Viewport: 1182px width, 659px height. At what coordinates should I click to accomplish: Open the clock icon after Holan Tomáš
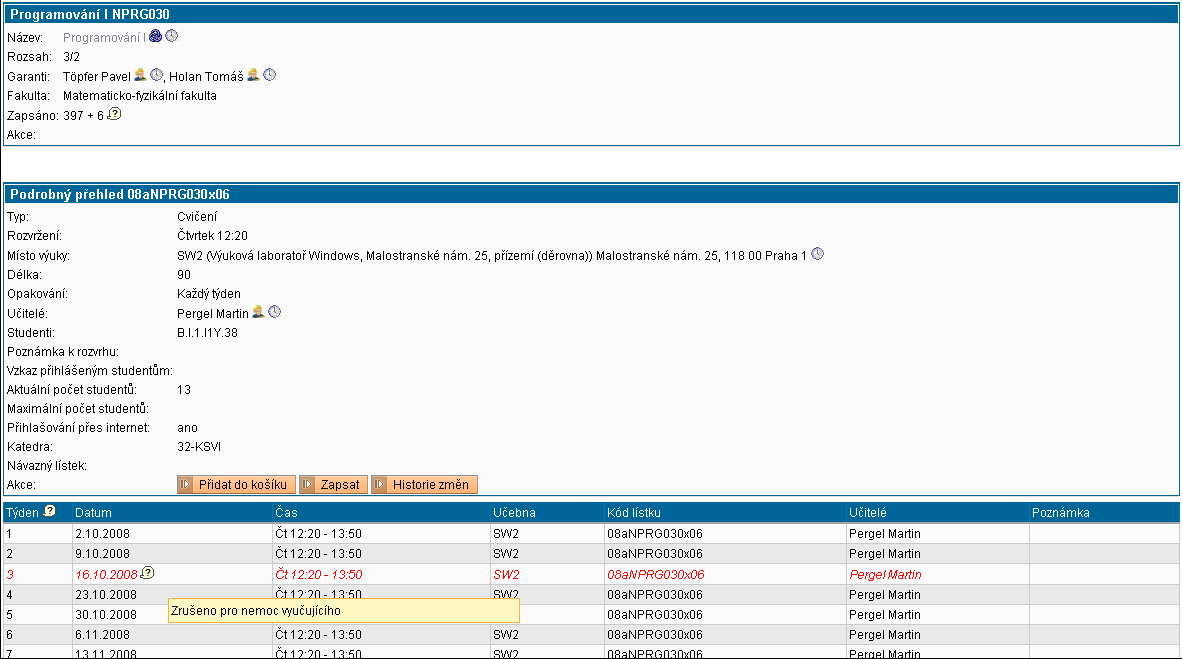pos(269,75)
